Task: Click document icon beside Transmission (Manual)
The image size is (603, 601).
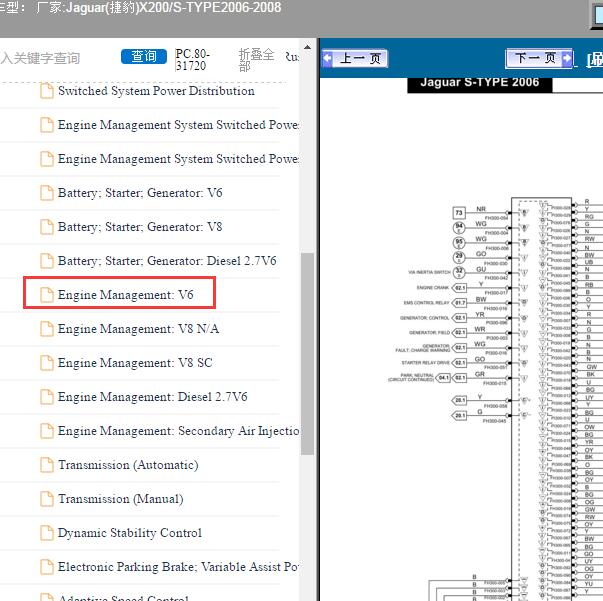Action: click(47, 499)
